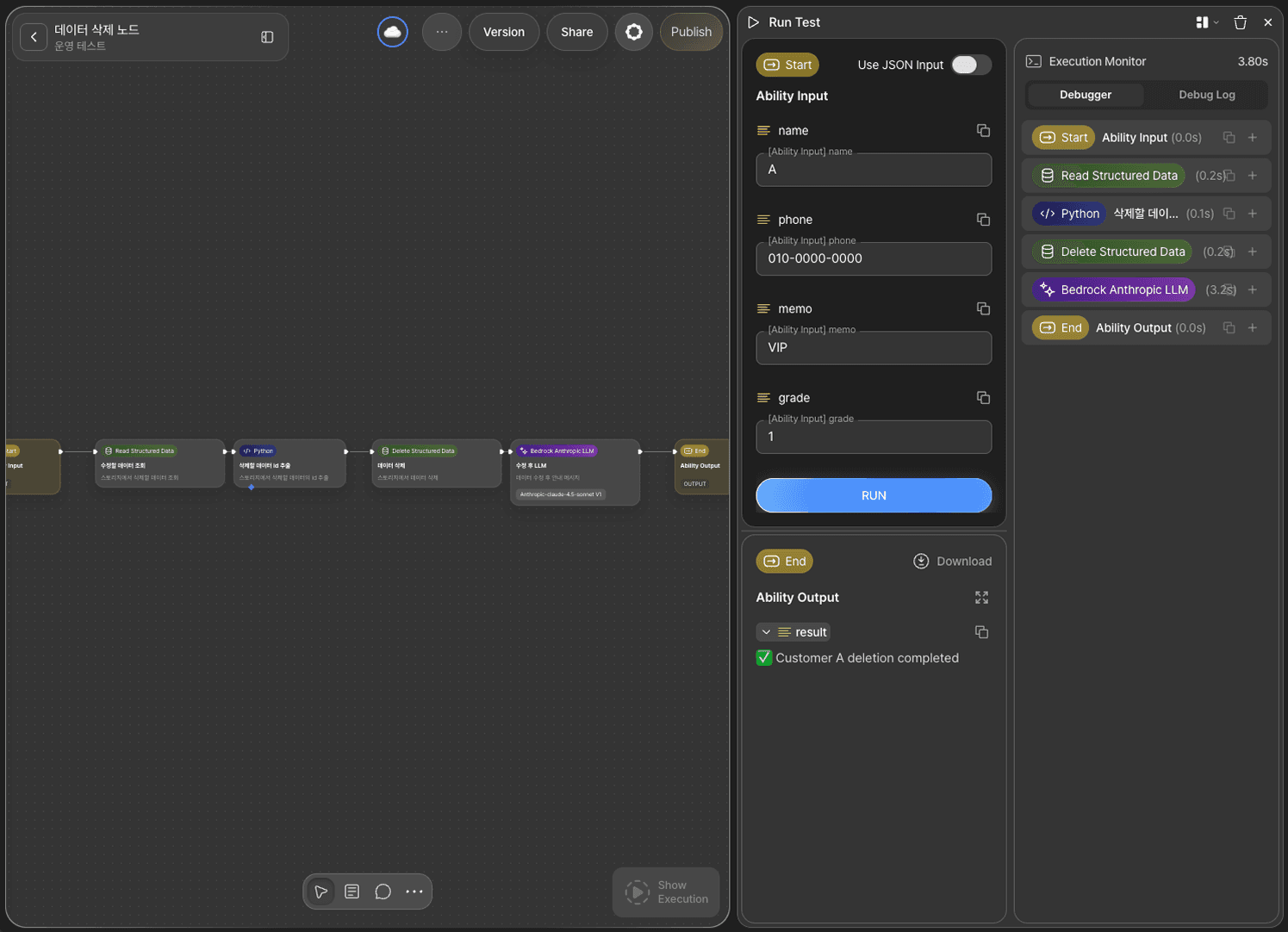The height and width of the screenshot is (932, 1288).
Task: Open the panel layout dropdown
Action: [x=1207, y=22]
